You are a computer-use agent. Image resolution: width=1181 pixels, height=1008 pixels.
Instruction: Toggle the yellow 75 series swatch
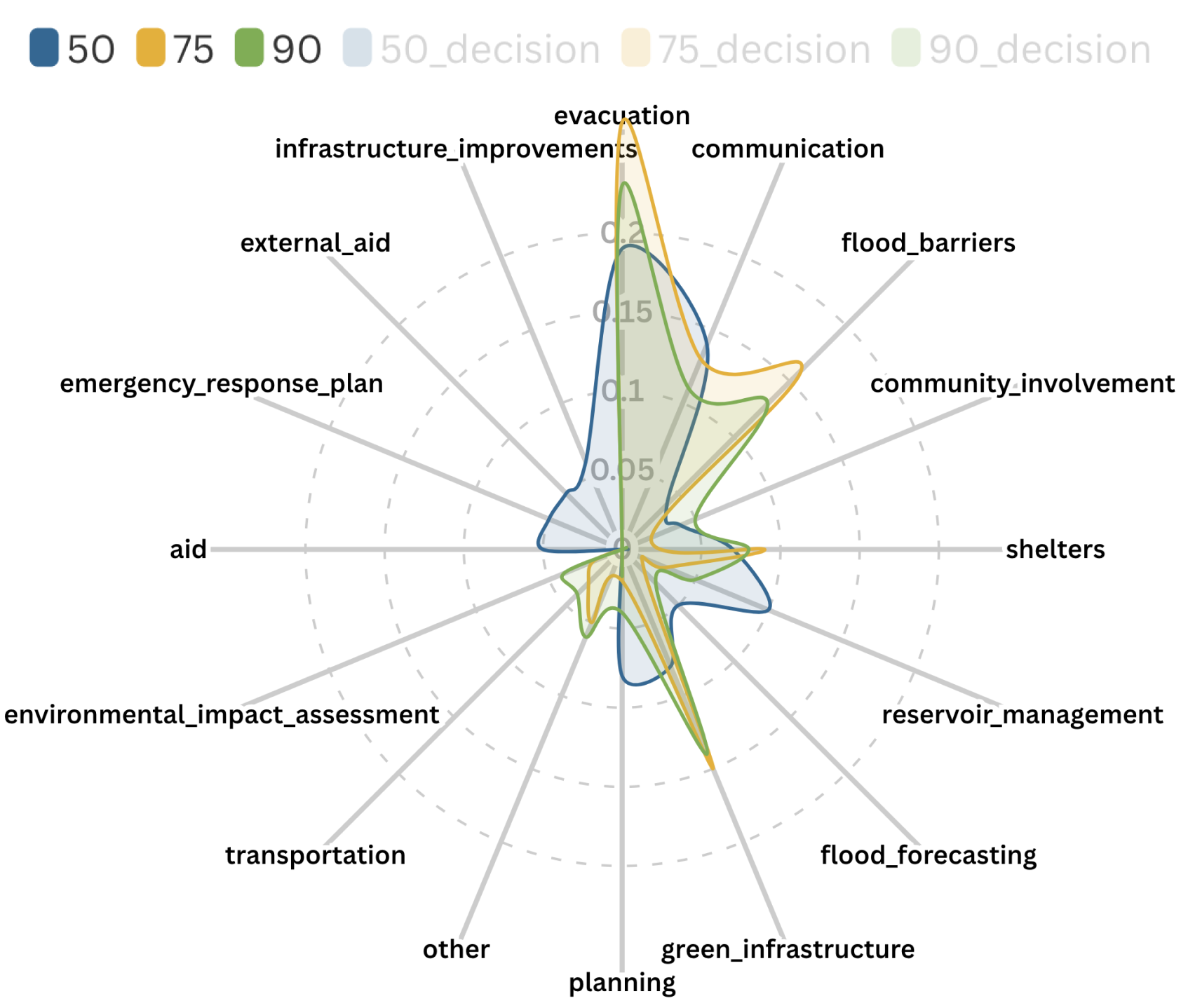pyautogui.click(x=150, y=48)
